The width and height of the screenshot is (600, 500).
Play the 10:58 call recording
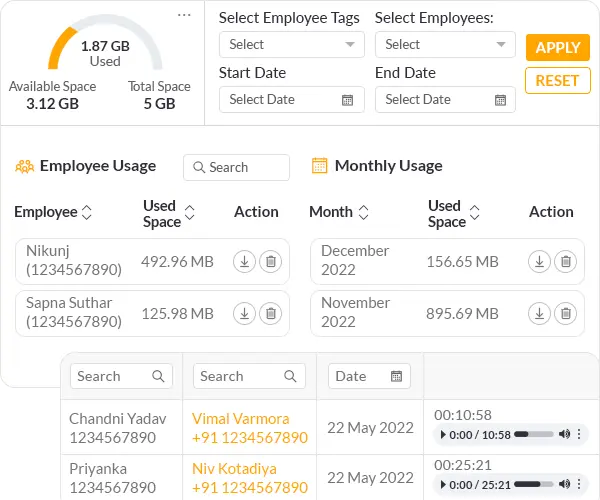click(x=443, y=435)
